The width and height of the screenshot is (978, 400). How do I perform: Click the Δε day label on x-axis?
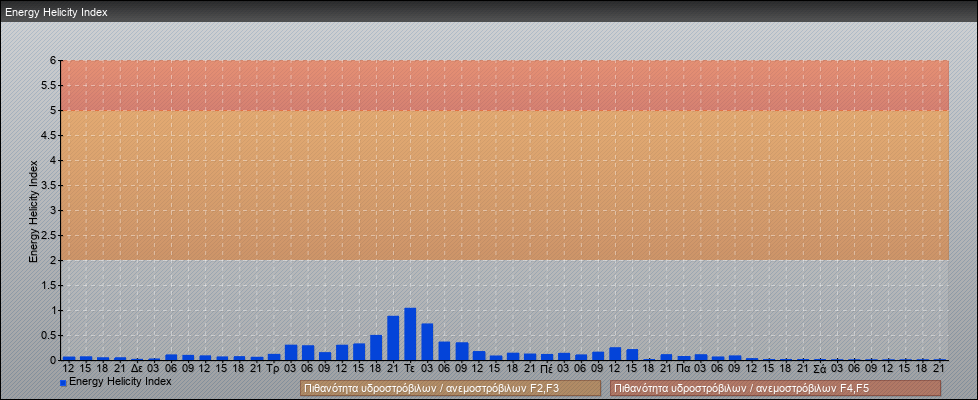pyautogui.click(x=137, y=368)
